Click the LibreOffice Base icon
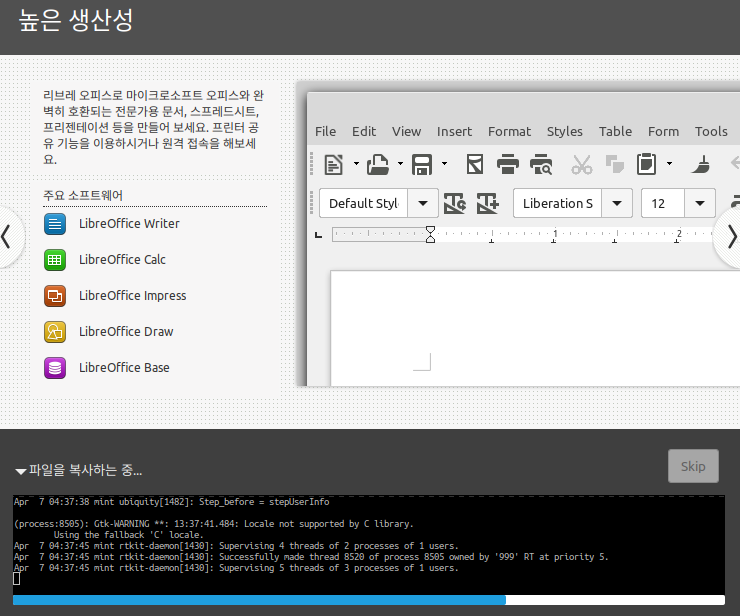The height and width of the screenshot is (616, 740). pos(55,368)
